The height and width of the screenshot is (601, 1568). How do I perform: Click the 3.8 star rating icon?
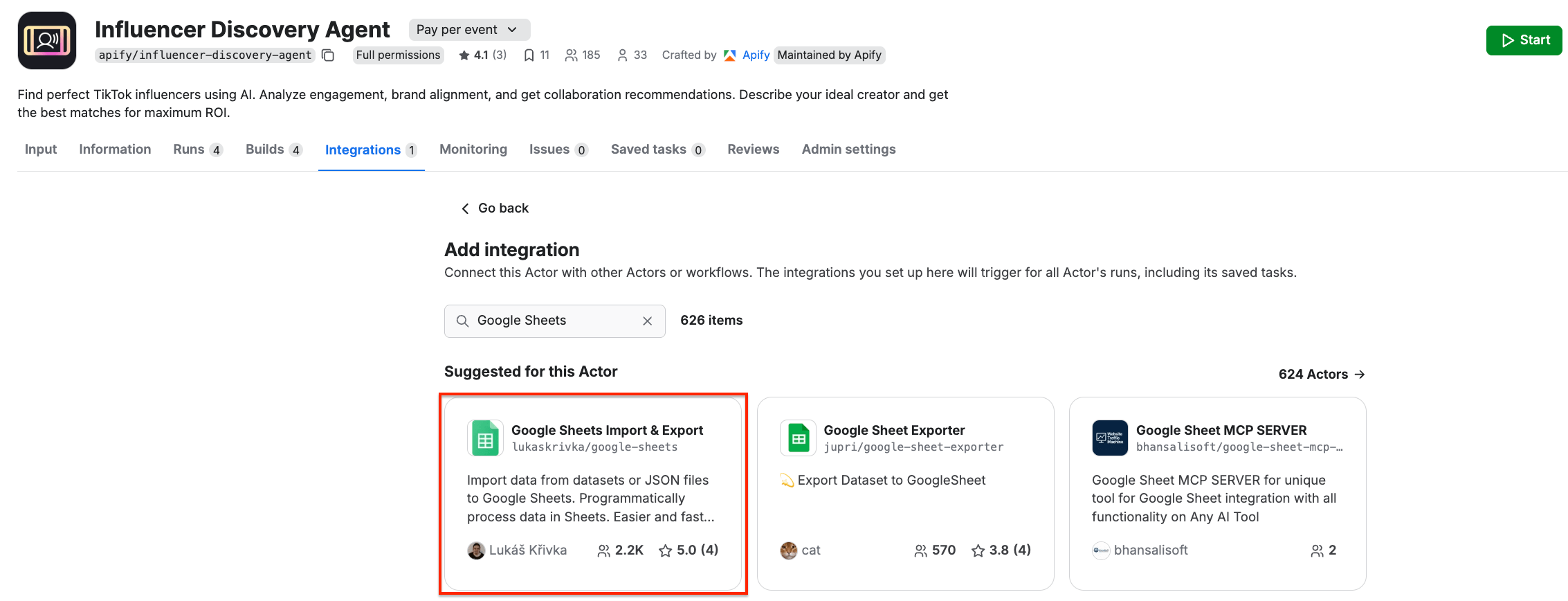point(978,550)
